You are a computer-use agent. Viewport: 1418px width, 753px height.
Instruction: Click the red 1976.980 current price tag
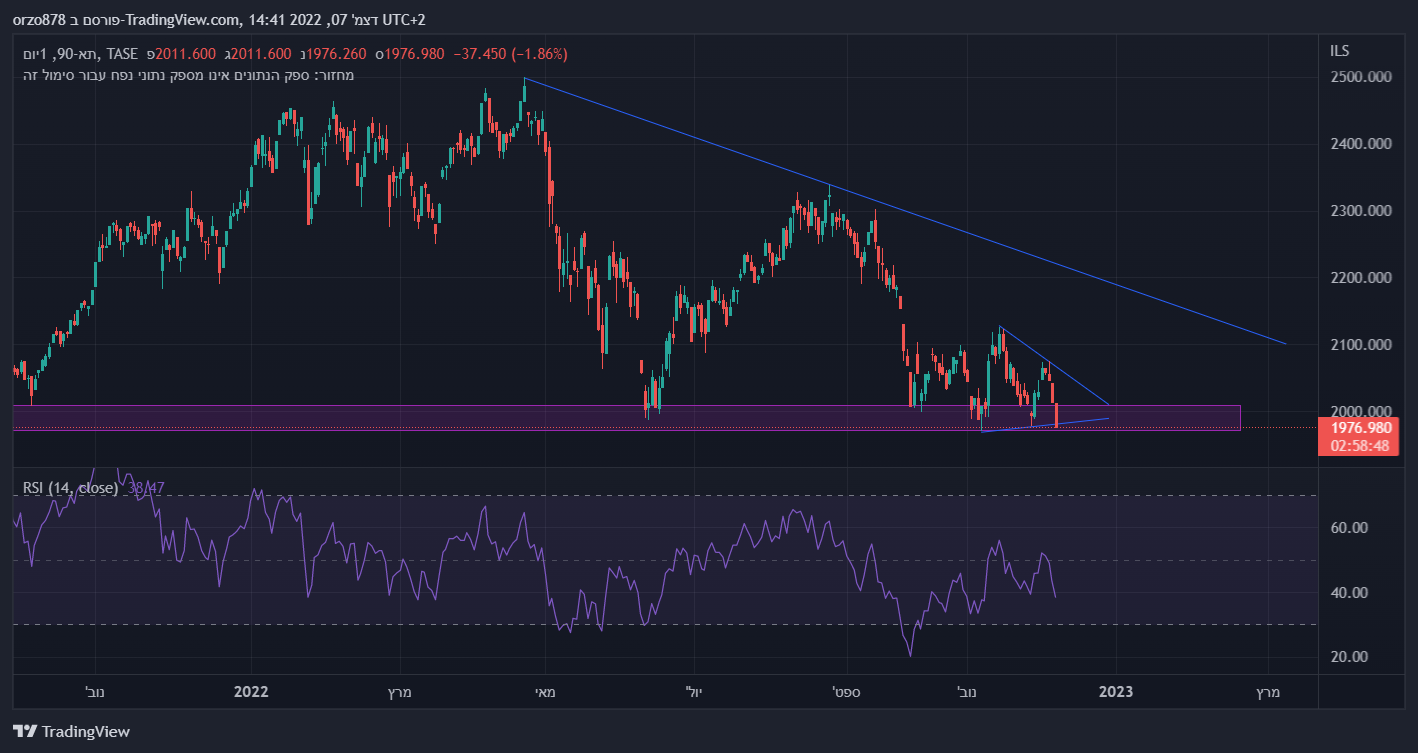click(x=1359, y=428)
